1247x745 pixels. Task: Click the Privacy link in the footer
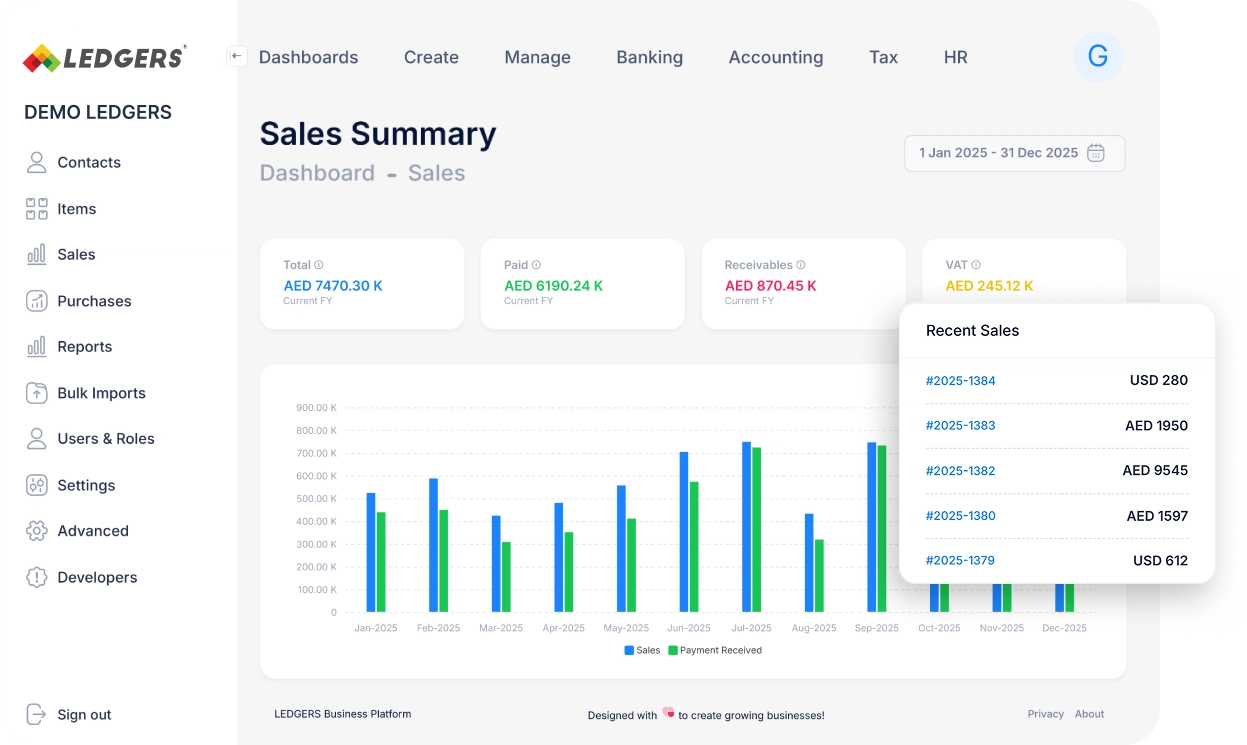1046,714
